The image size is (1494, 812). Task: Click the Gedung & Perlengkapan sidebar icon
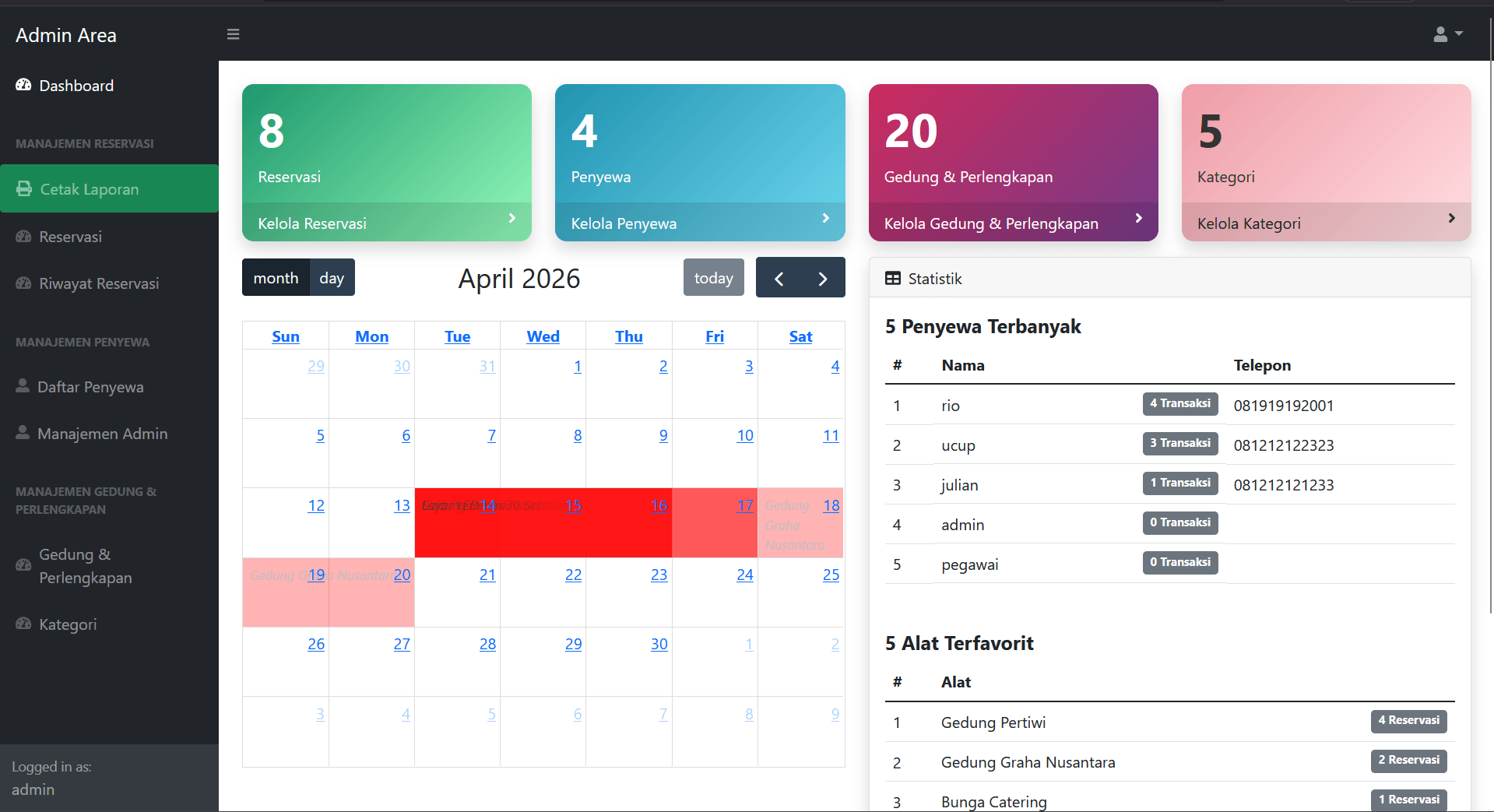point(23,565)
